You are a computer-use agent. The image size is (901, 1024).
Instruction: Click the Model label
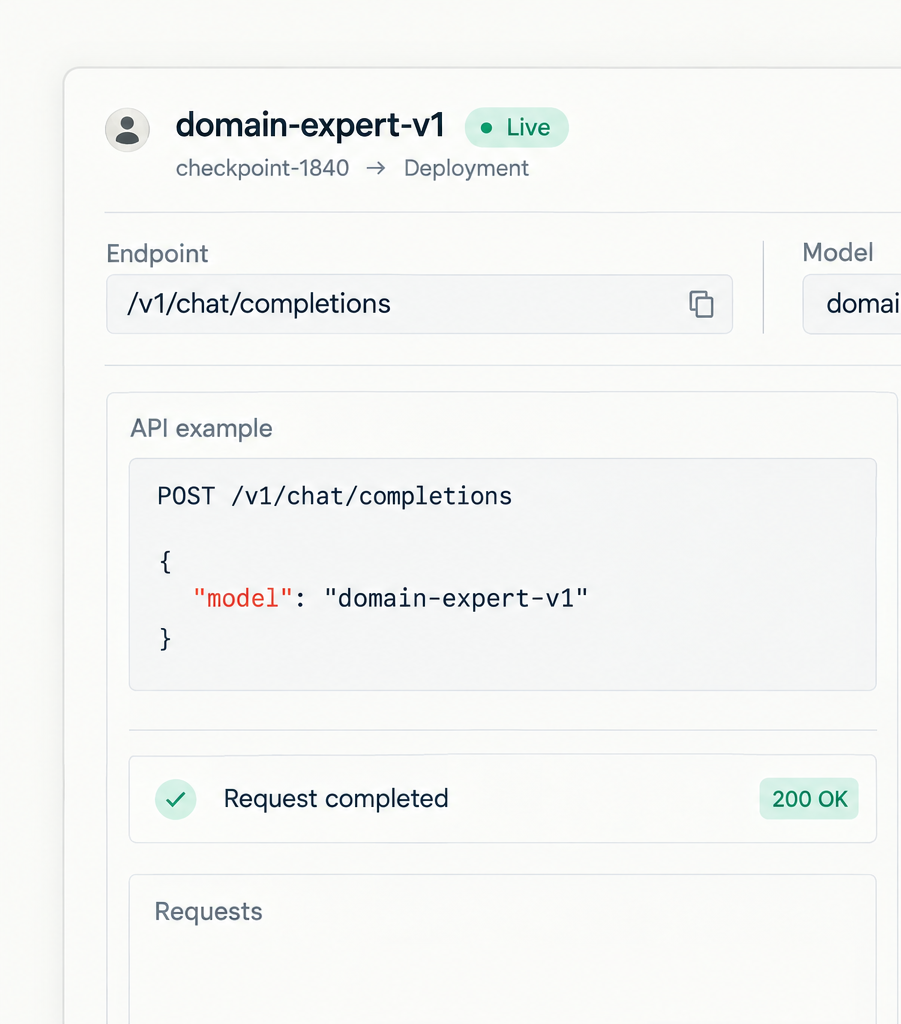coord(838,252)
